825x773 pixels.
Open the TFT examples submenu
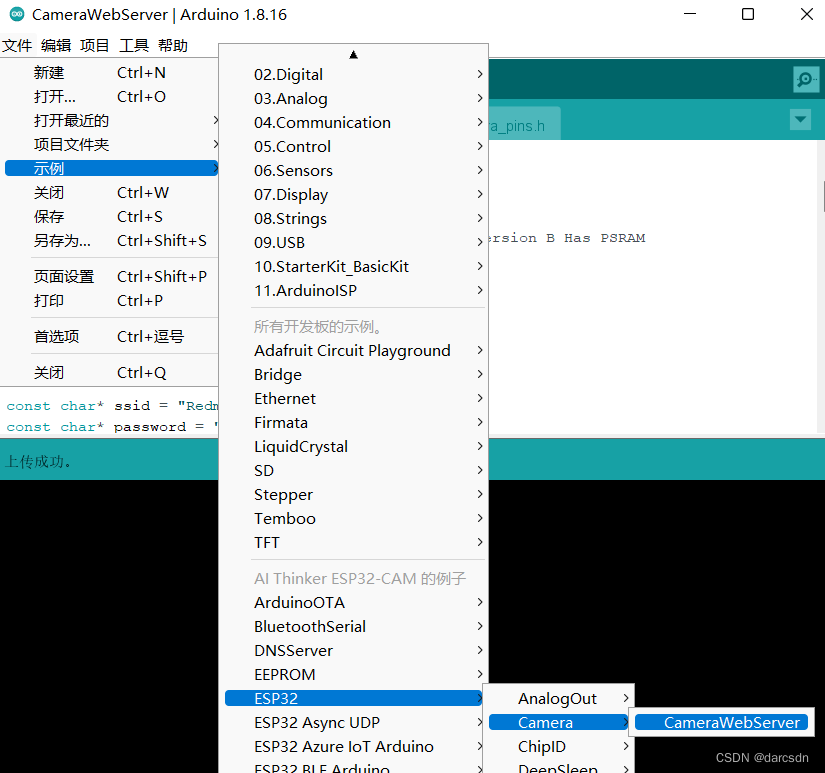pyautogui.click(x=354, y=543)
